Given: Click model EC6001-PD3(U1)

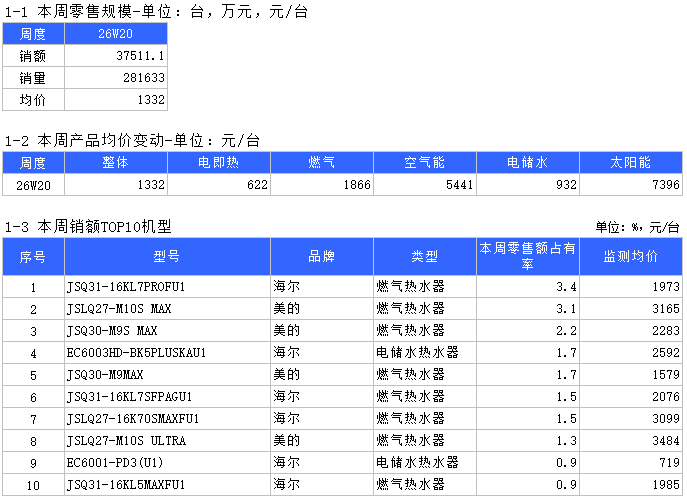Looking at the screenshot, I should point(115,462).
